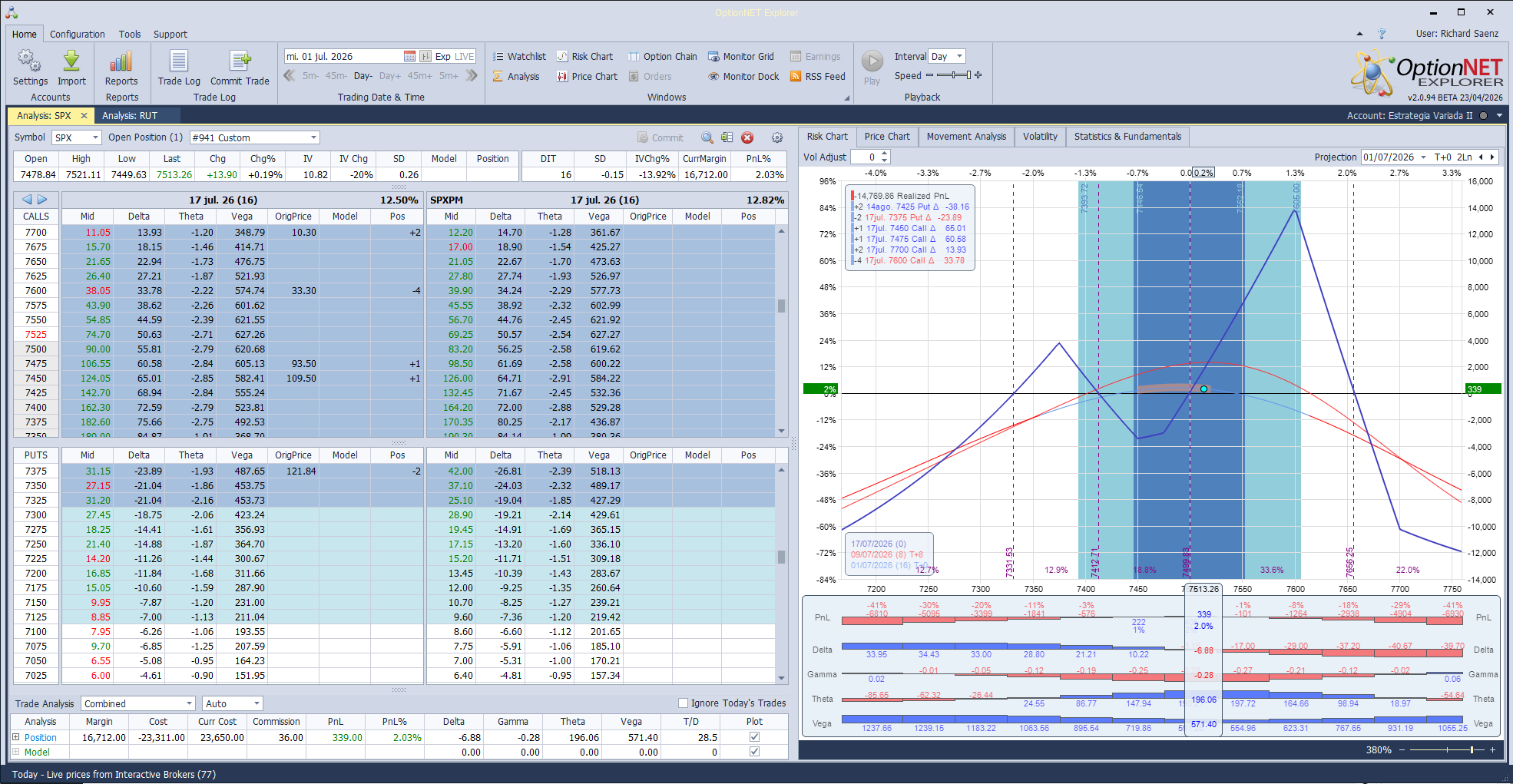
Task: Click the Vol Adjust input field
Action: tap(866, 157)
